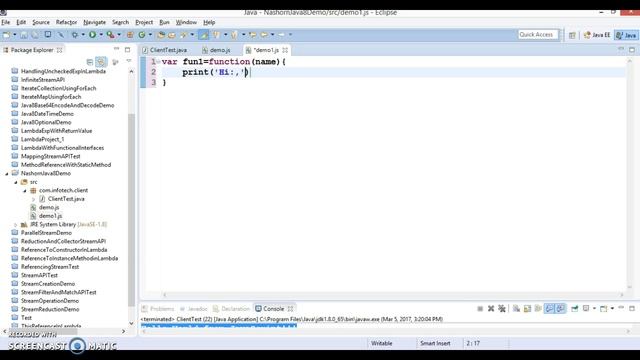Image resolution: width=640 pixels, height=360 pixels.
Task: Collapse the src folder node
Action: point(16,182)
